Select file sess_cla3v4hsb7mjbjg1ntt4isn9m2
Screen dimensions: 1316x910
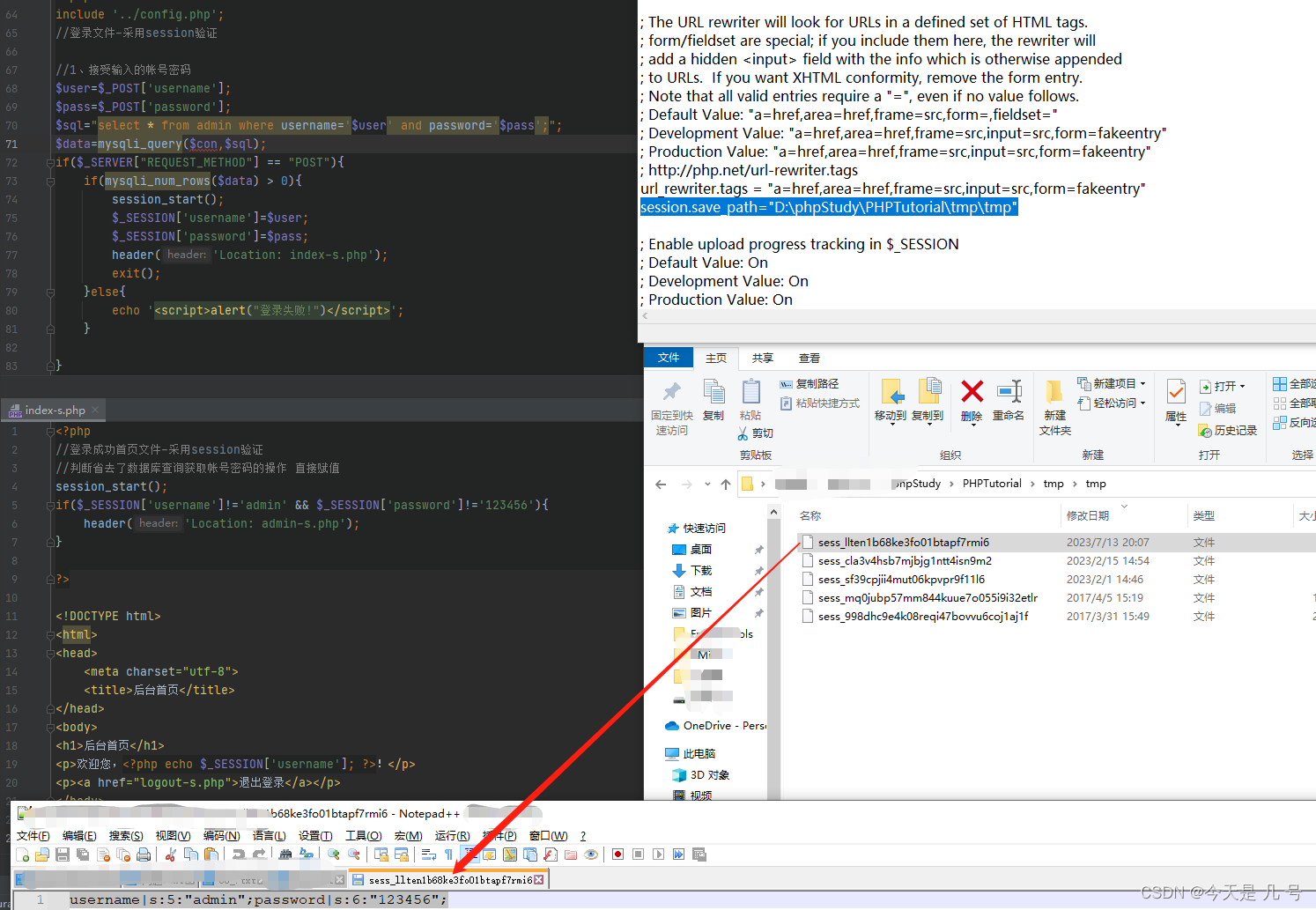pos(905,561)
